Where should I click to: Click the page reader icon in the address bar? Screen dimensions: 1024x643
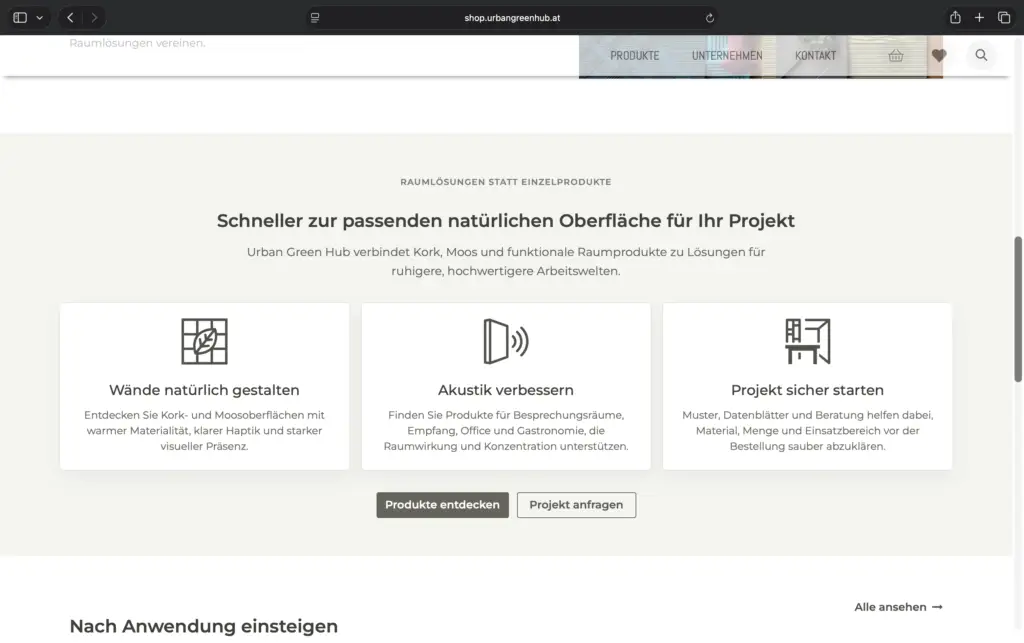pyautogui.click(x=315, y=18)
